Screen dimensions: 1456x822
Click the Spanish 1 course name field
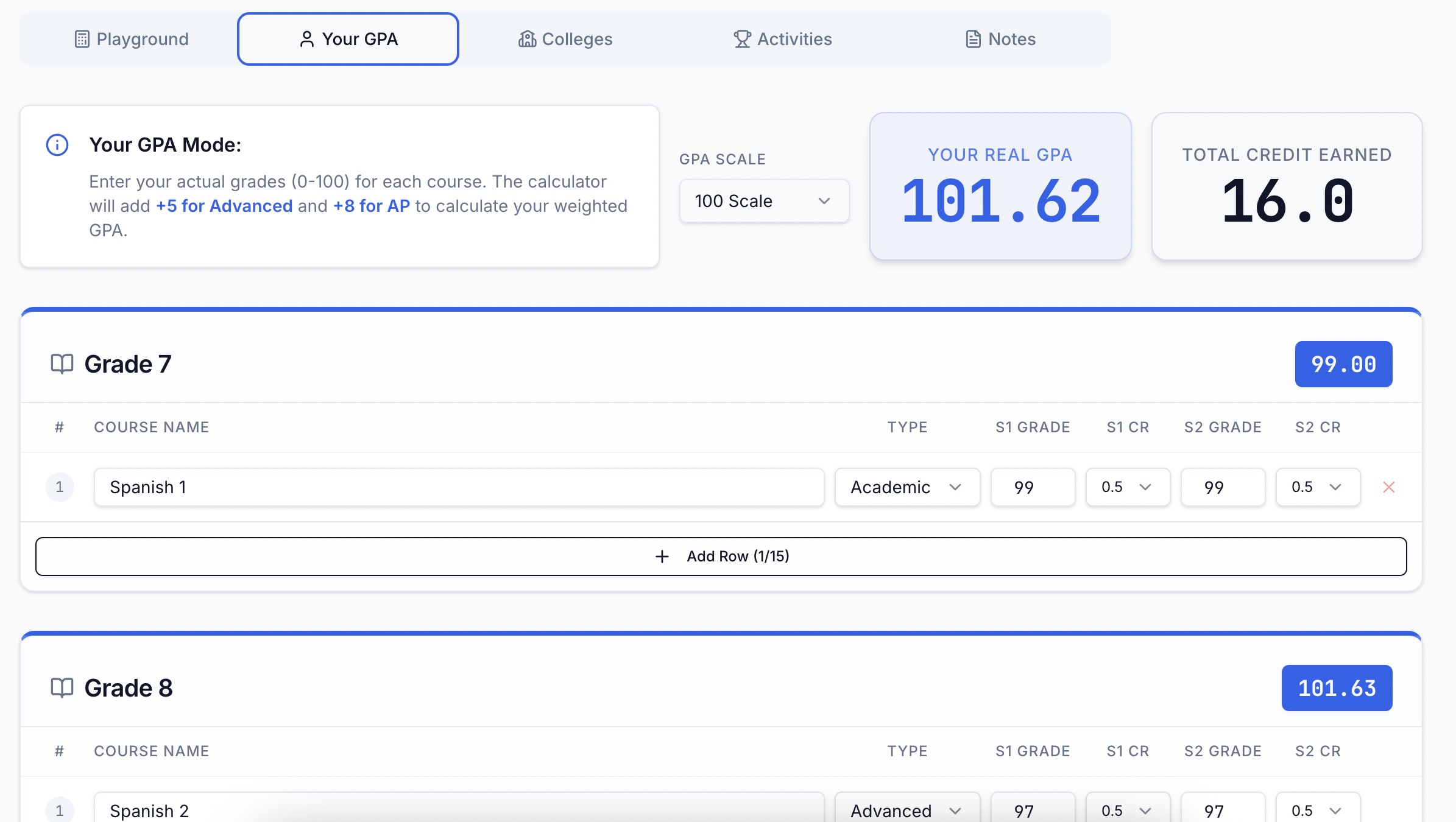tap(458, 487)
